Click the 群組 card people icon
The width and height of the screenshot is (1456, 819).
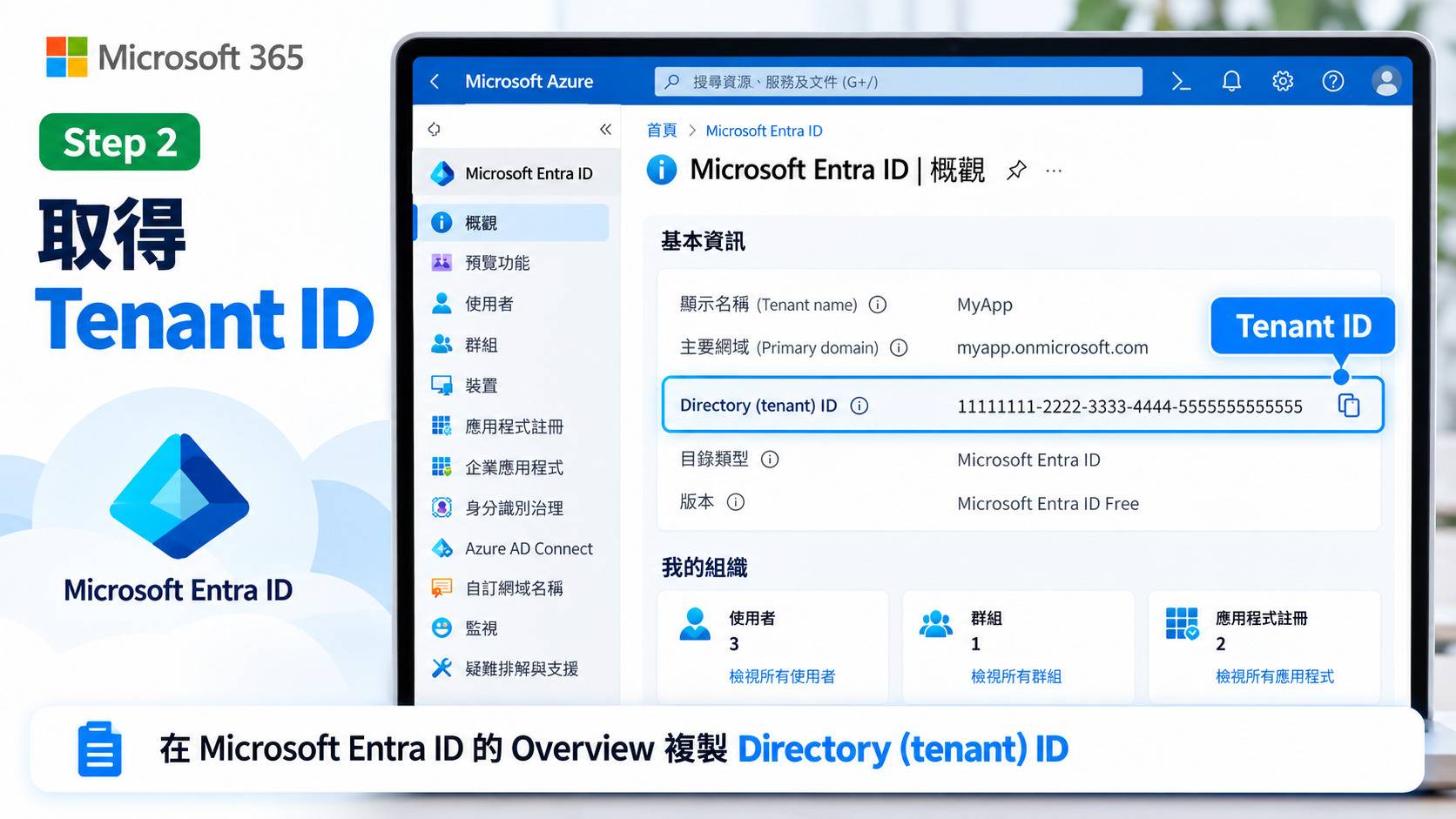[x=936, y=624]
